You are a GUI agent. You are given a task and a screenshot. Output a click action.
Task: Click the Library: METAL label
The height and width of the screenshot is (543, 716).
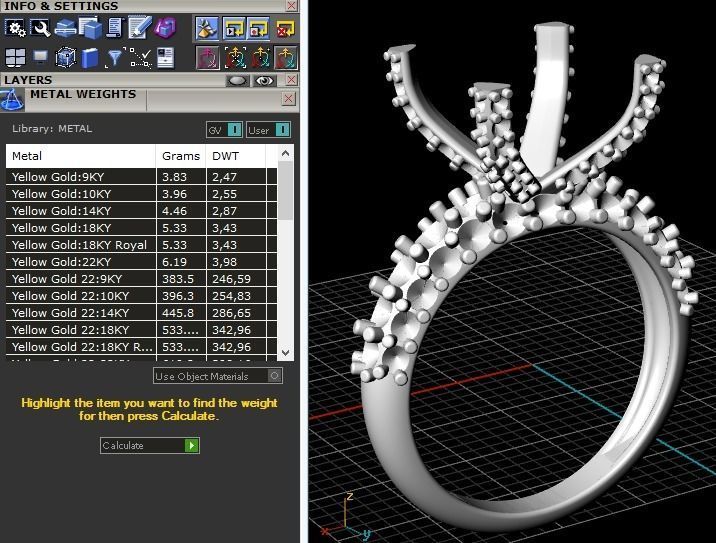coord(52,129)
